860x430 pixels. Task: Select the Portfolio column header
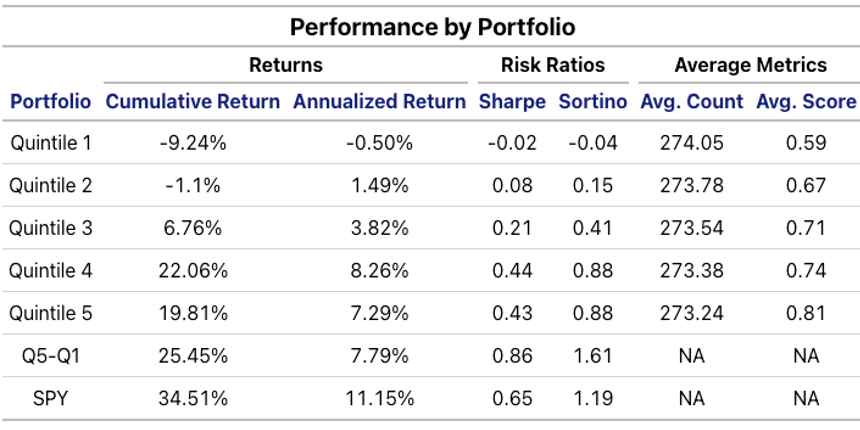51,102
